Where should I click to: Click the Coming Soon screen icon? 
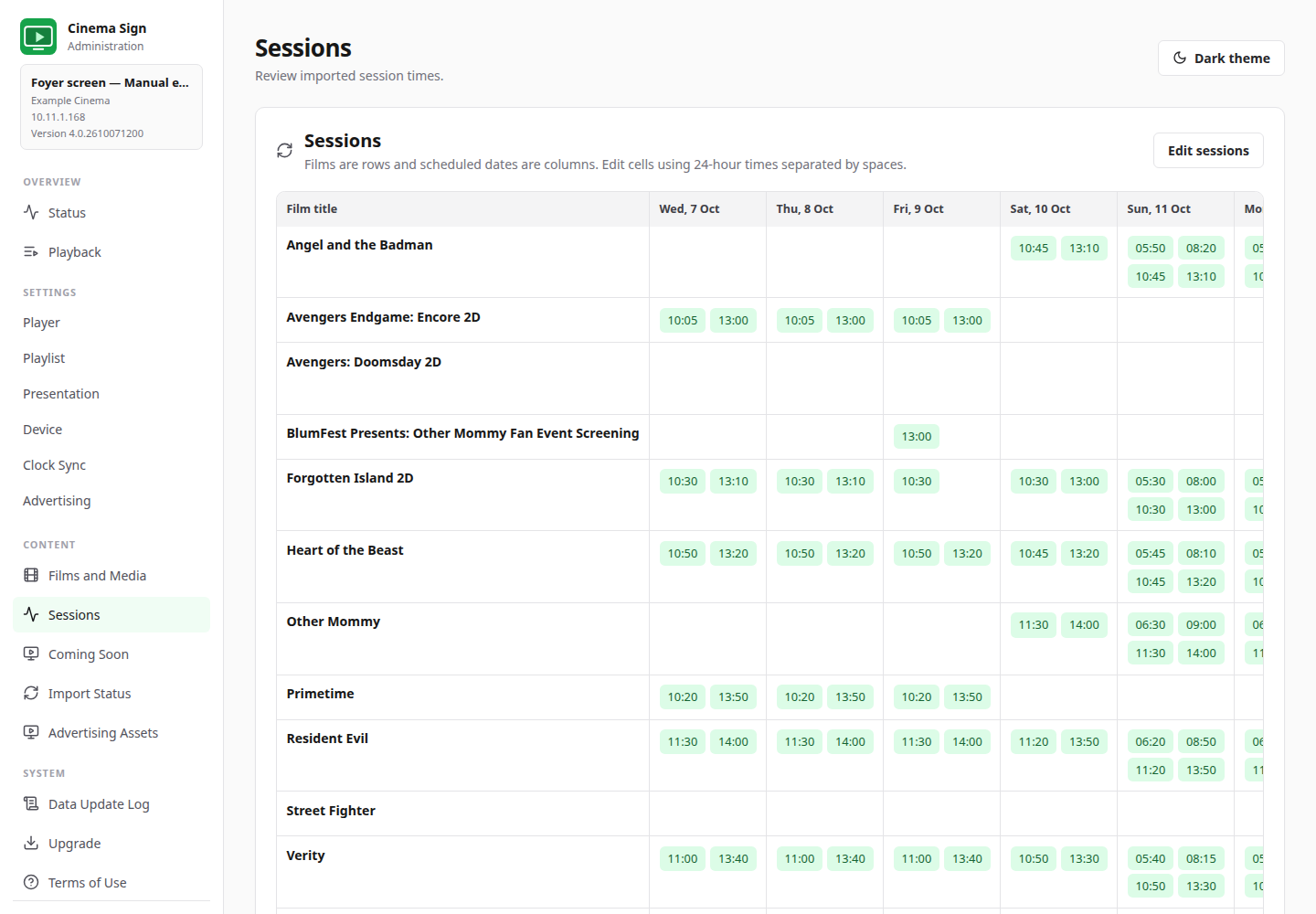pyautogui.click(x=31, y=654)
